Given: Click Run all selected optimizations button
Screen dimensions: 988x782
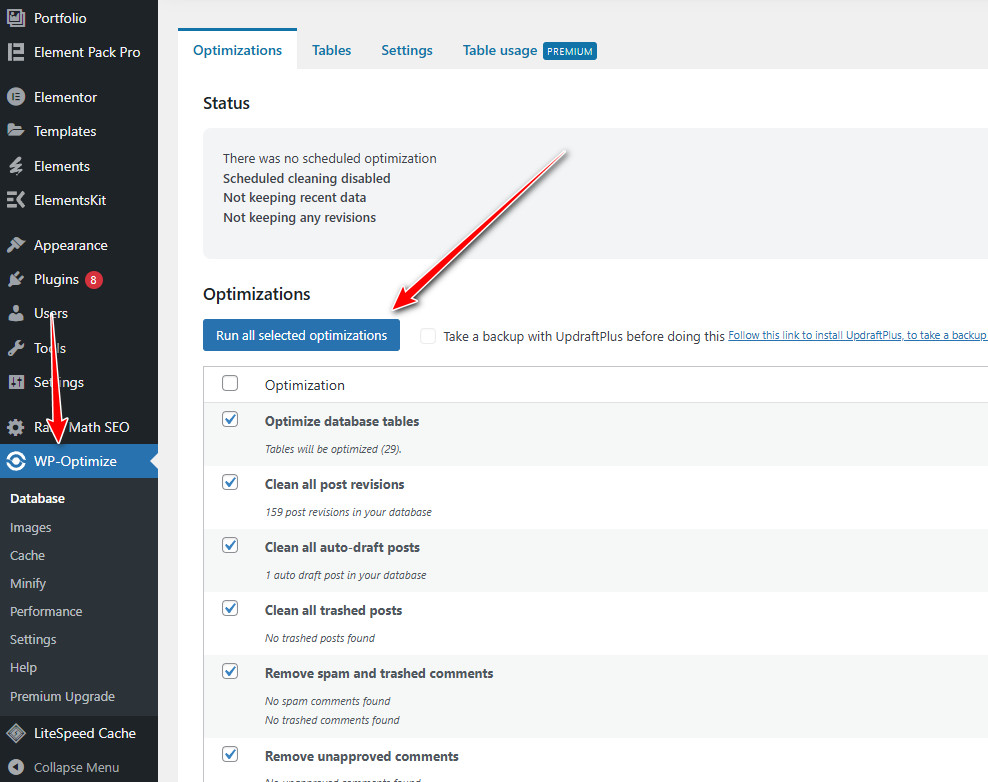Looking at the screenshot, I should (x=301, y=335).
